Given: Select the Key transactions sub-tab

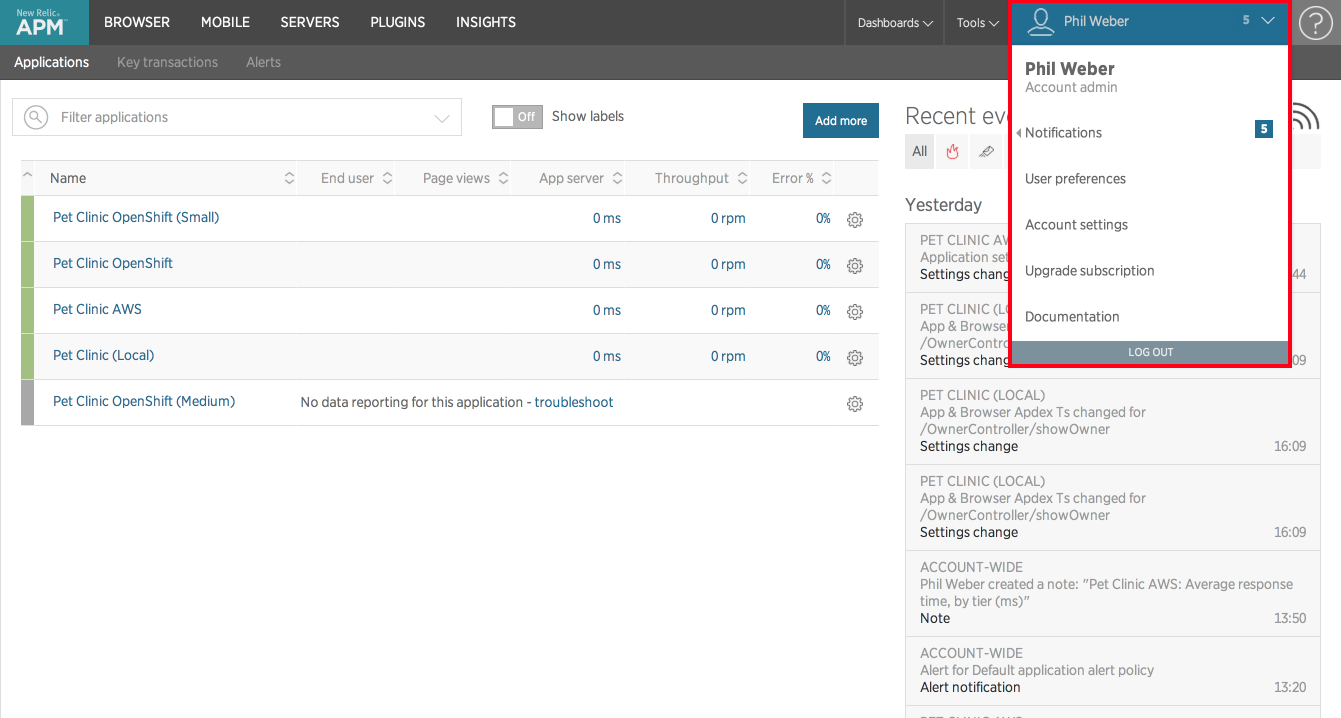Looking at the screenshot, I should tap(167, 62).
